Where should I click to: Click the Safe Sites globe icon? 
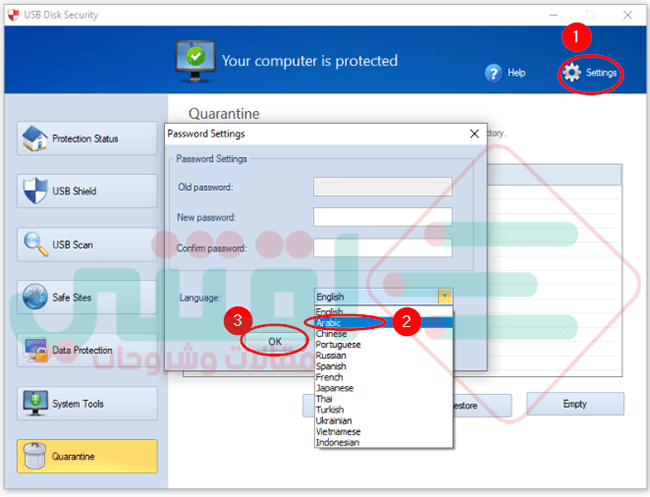[35, 297]
